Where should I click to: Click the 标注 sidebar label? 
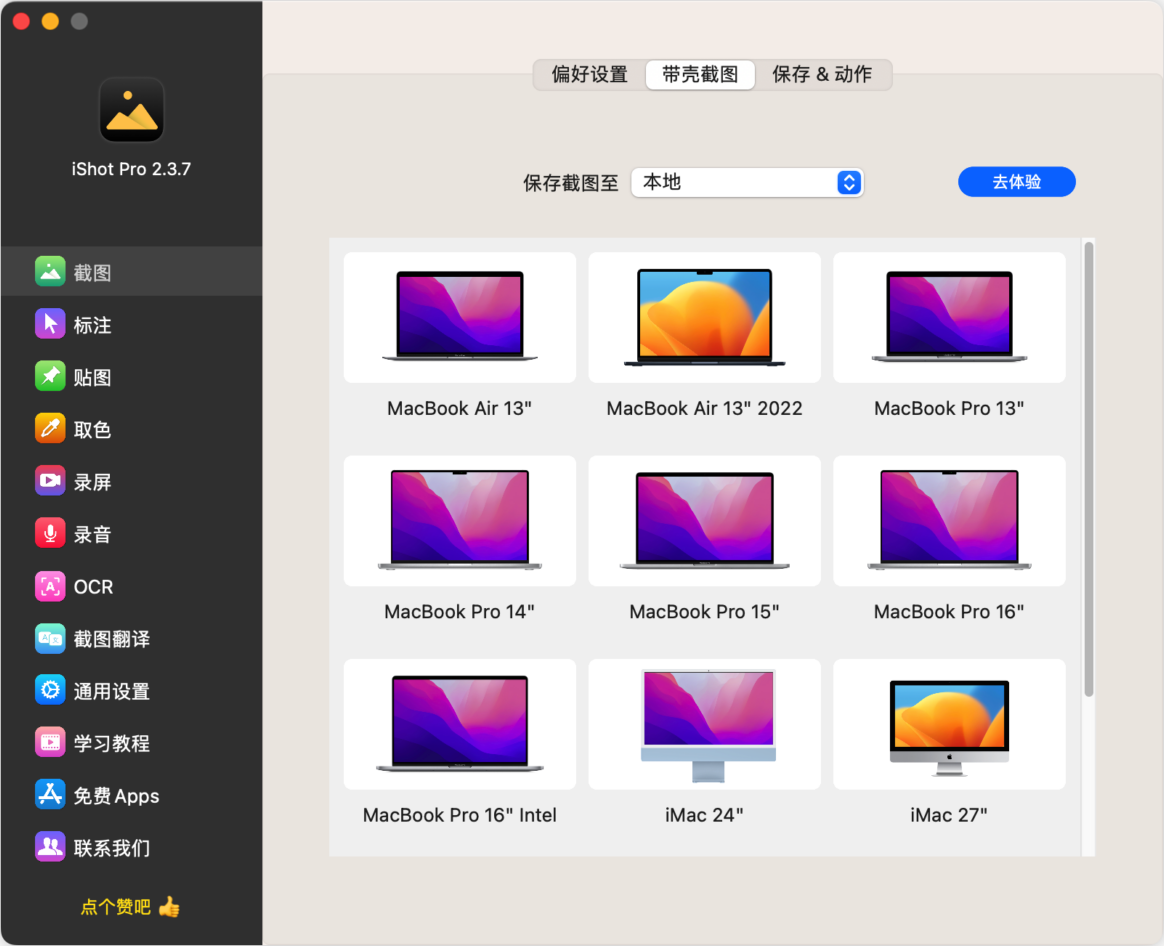point(92,325)
